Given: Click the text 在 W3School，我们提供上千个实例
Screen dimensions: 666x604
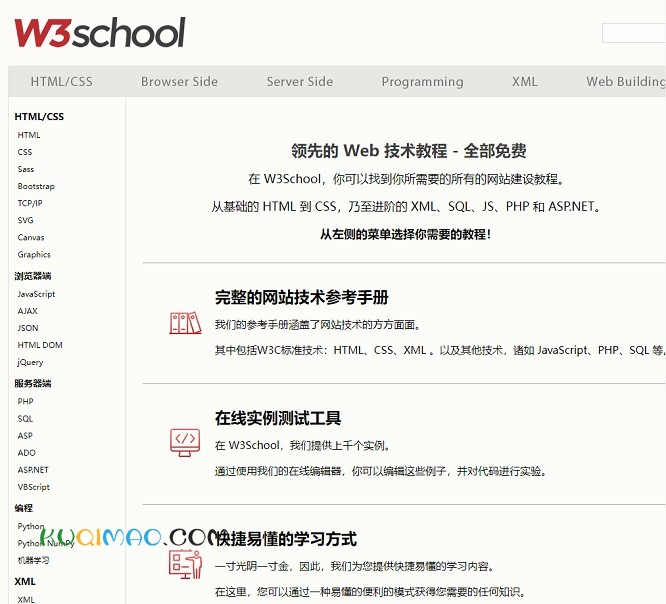Looking at the screenshot, I should point(302,446).
